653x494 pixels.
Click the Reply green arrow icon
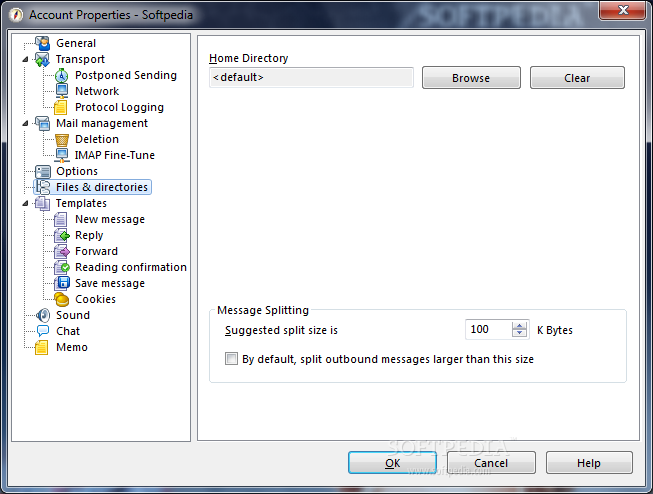[x=62, y=235]
